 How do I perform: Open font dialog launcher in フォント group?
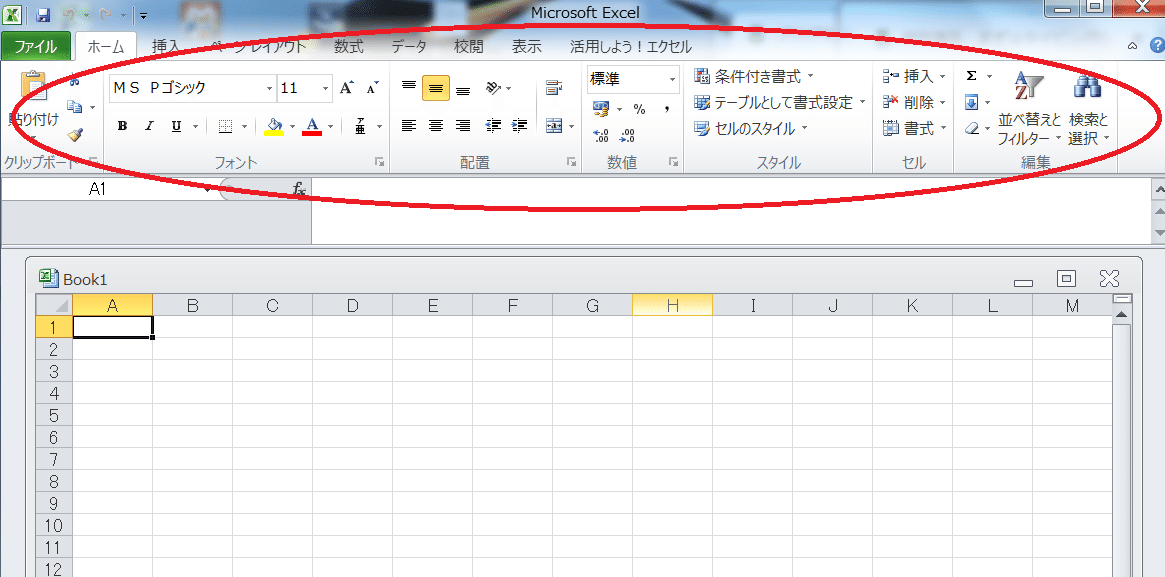click(x=380, y=161)
